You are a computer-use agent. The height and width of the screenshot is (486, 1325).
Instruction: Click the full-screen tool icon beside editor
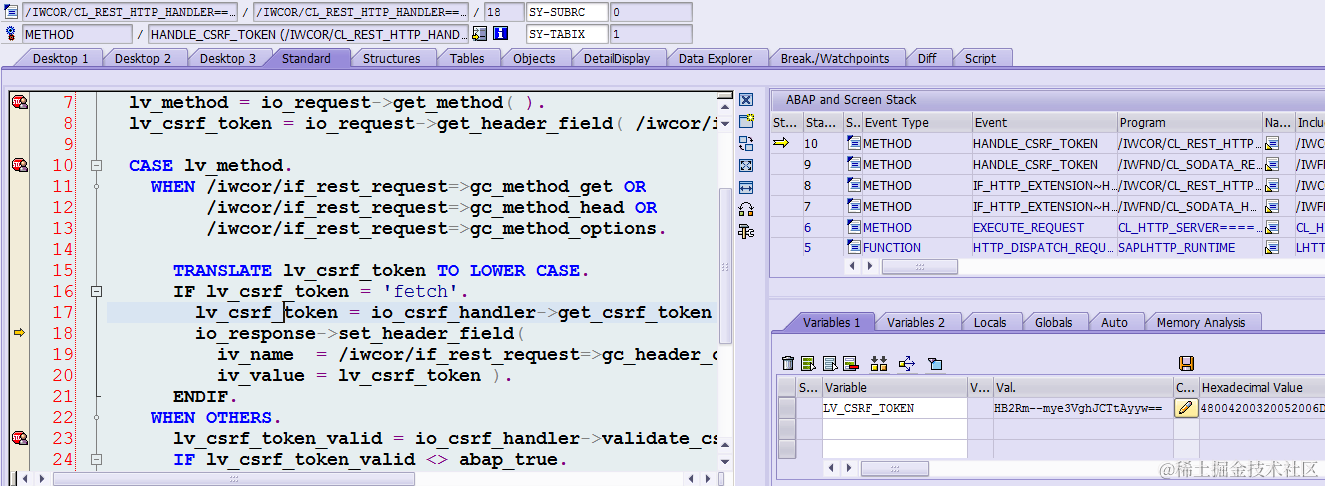point(745,166)
